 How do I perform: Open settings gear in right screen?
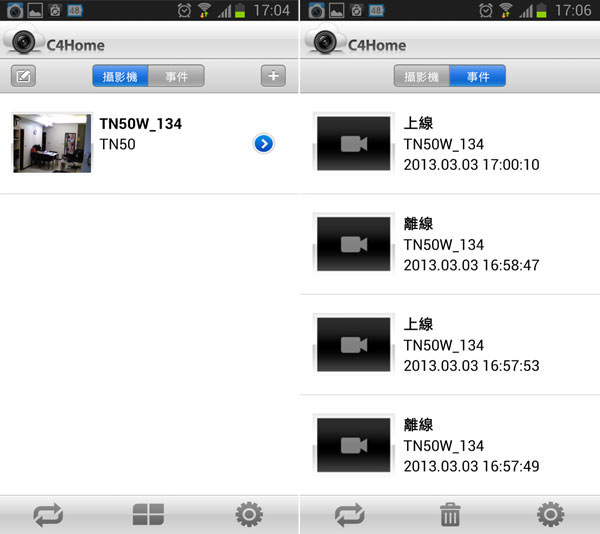(551, 514)
